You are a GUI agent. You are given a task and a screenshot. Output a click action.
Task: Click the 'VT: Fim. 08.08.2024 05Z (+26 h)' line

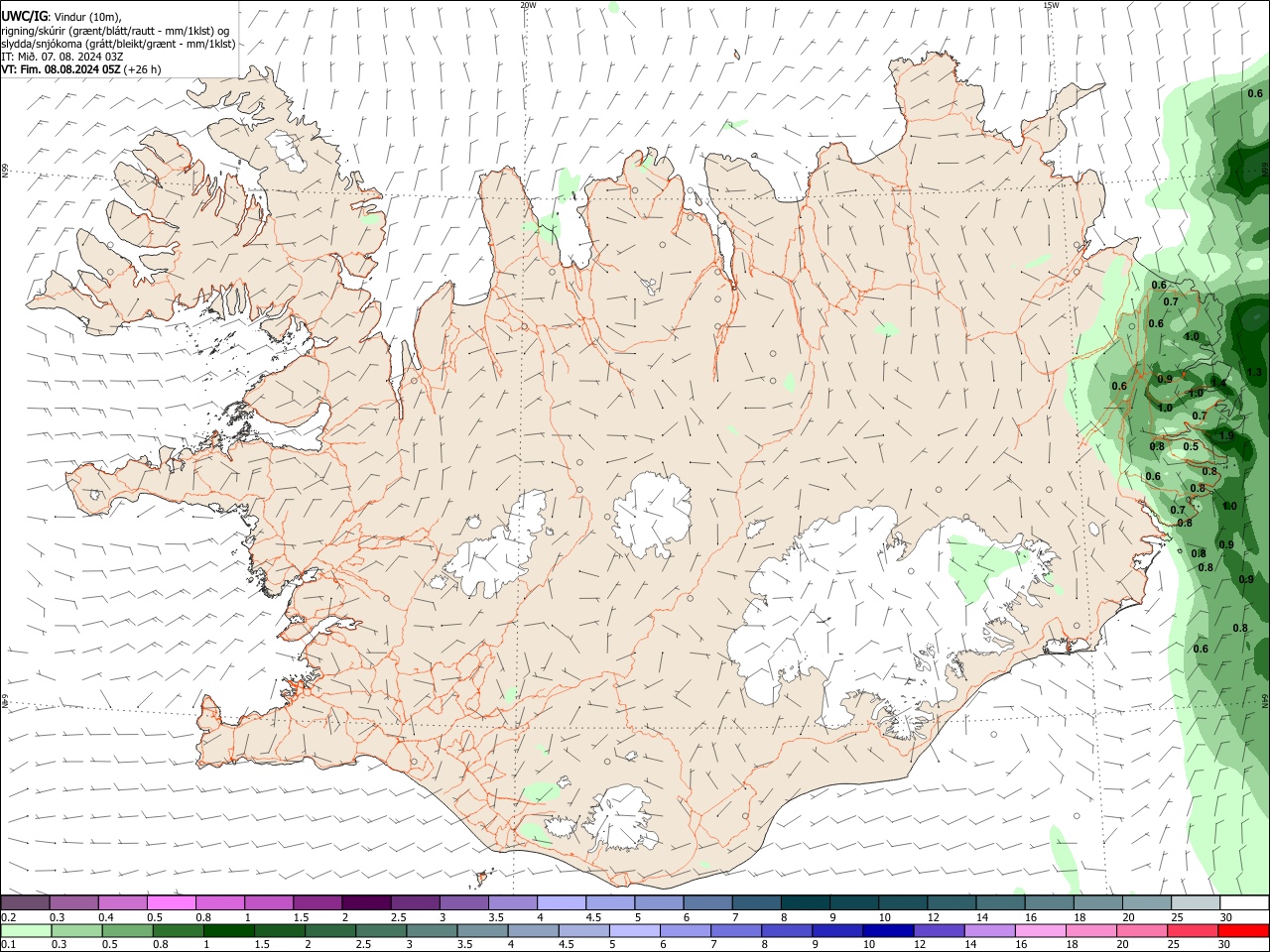click(80, 69)
